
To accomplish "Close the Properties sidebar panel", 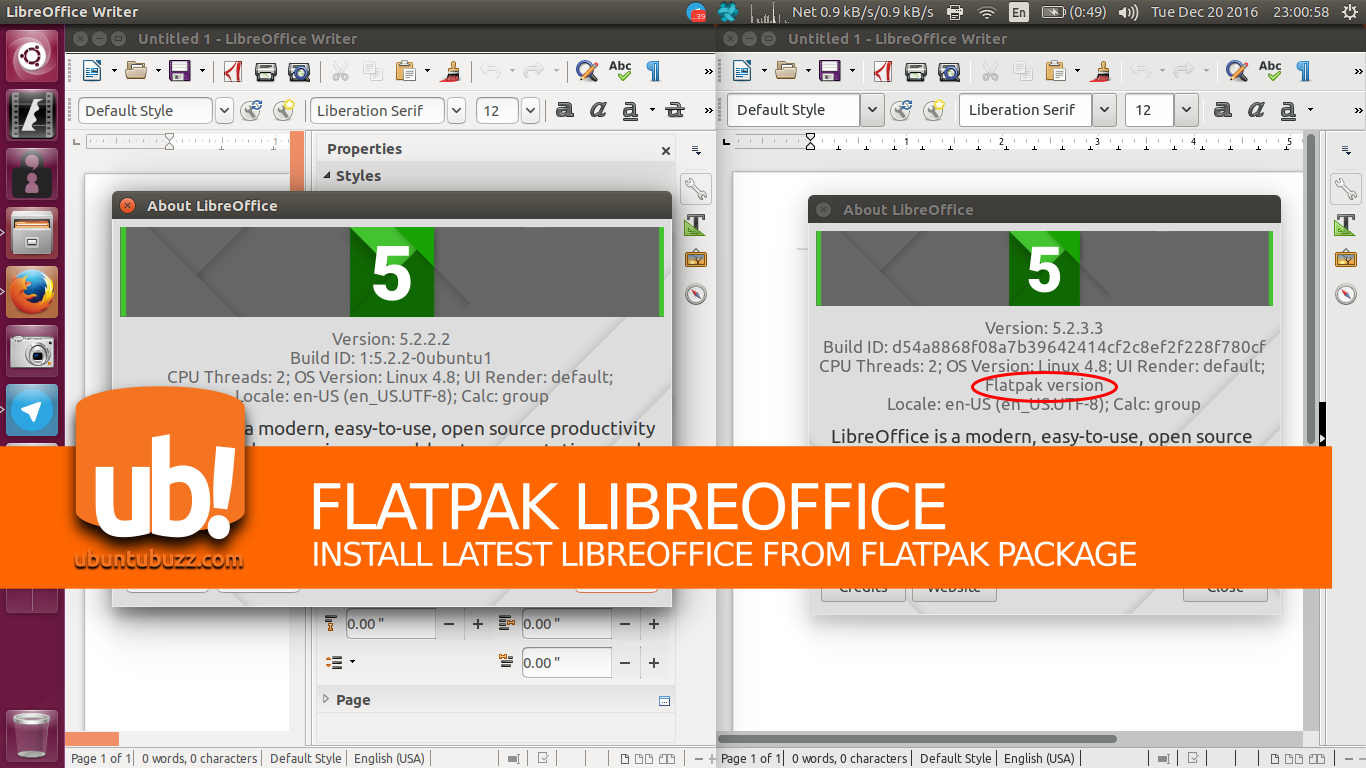I will (x=666, y=150).
